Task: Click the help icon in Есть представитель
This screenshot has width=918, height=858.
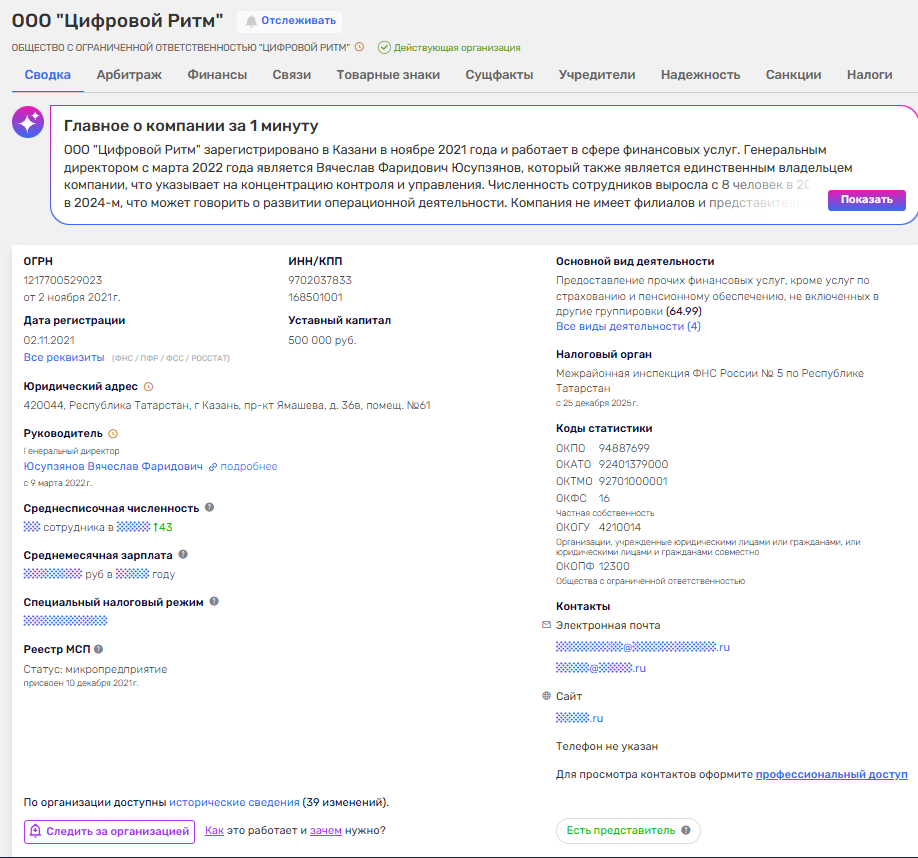Action: tap(686, 830)
